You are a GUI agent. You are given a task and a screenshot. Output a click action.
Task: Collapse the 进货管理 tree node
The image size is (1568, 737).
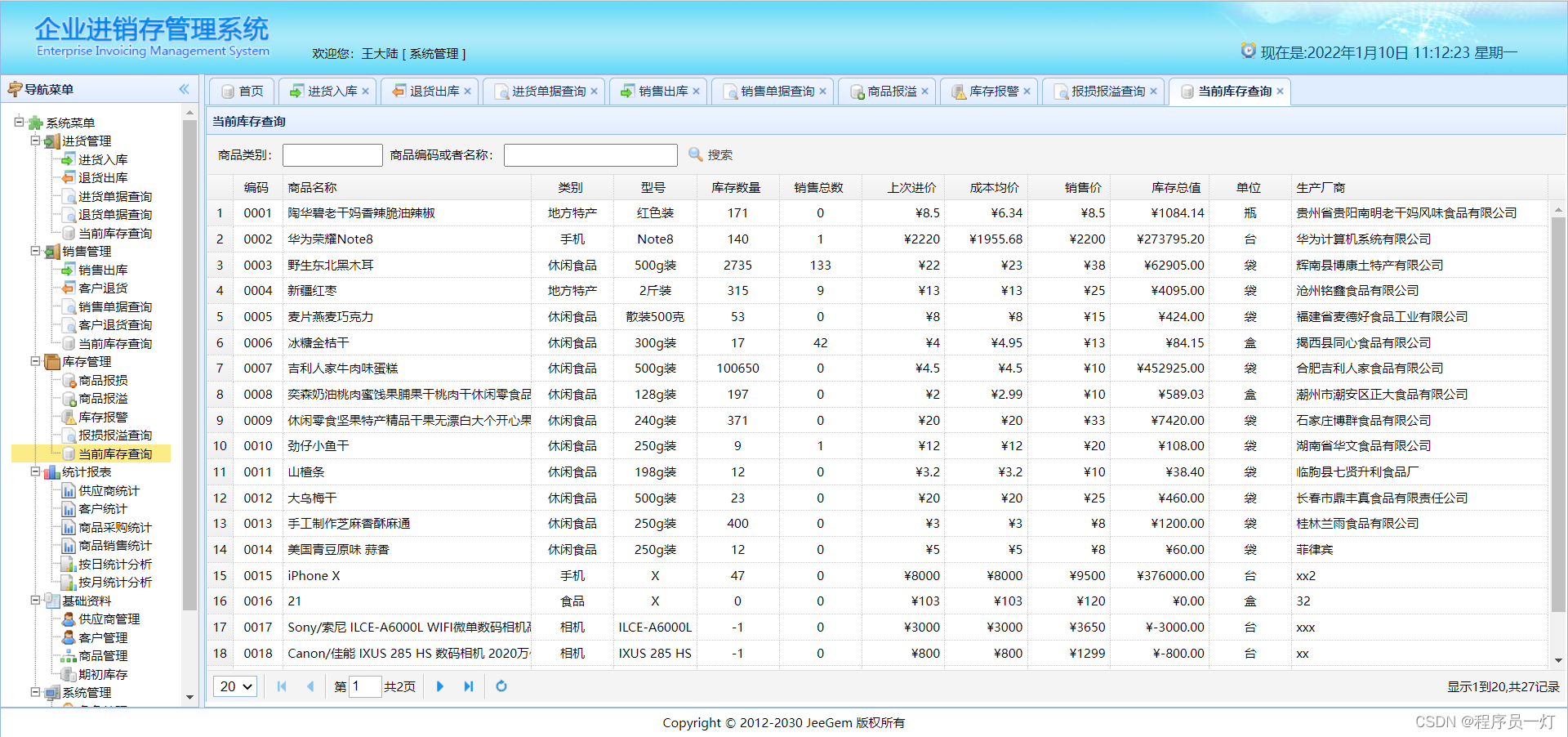pyautogui.click(x=35, y=141)
